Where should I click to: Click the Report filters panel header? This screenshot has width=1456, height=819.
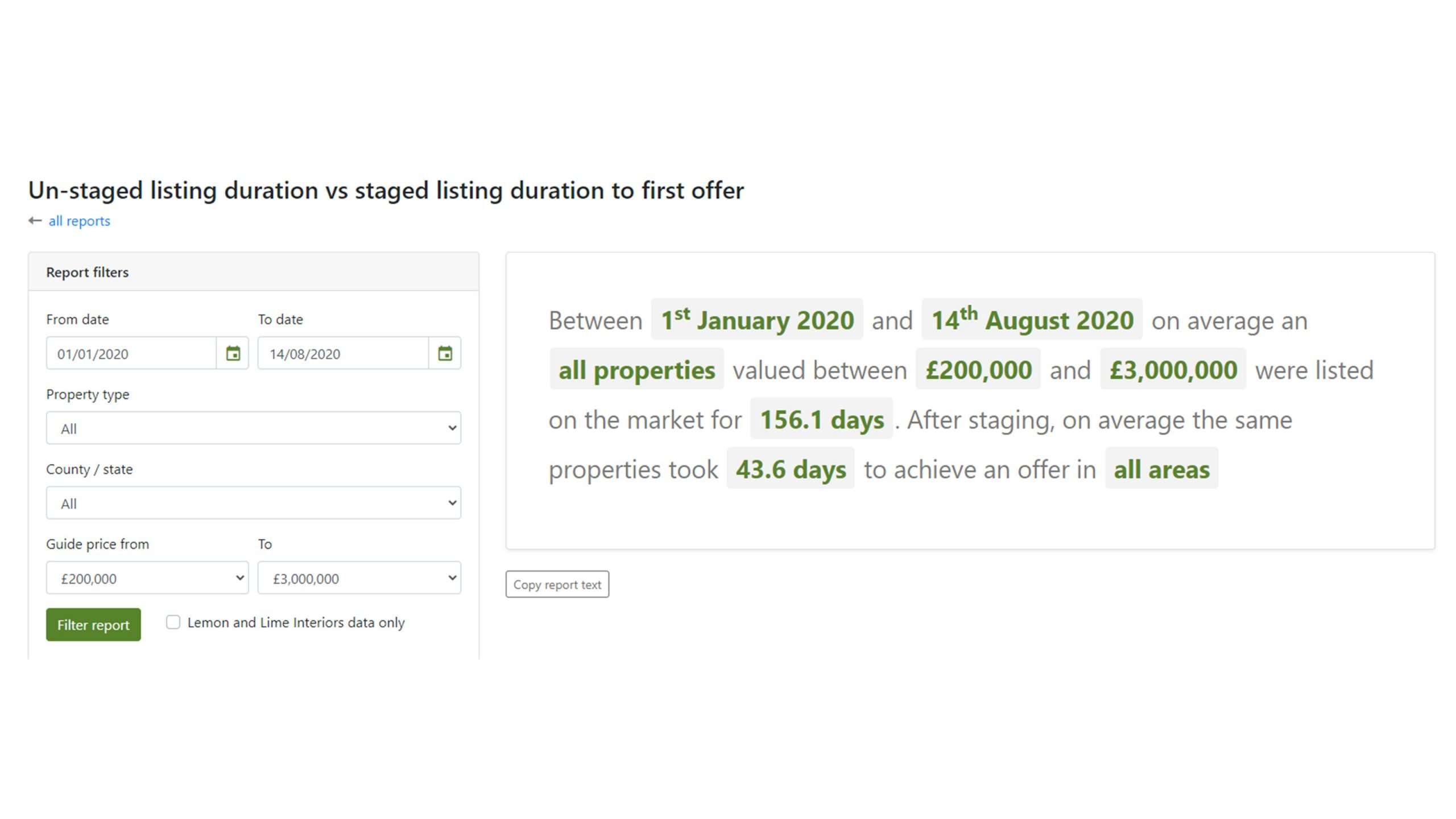[254, 272]
